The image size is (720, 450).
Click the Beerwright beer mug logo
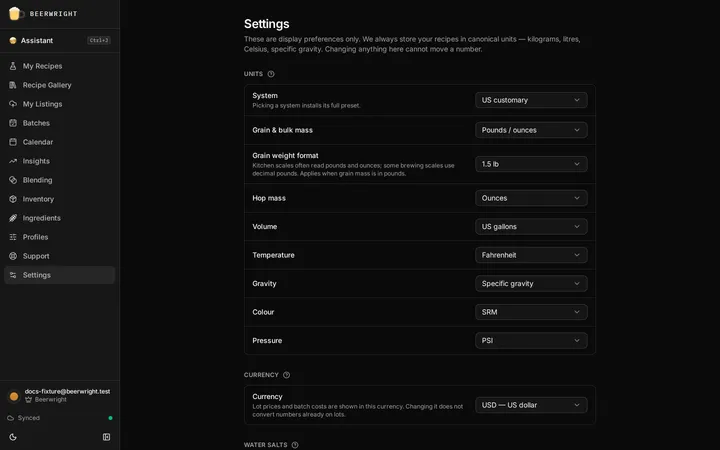16,13
